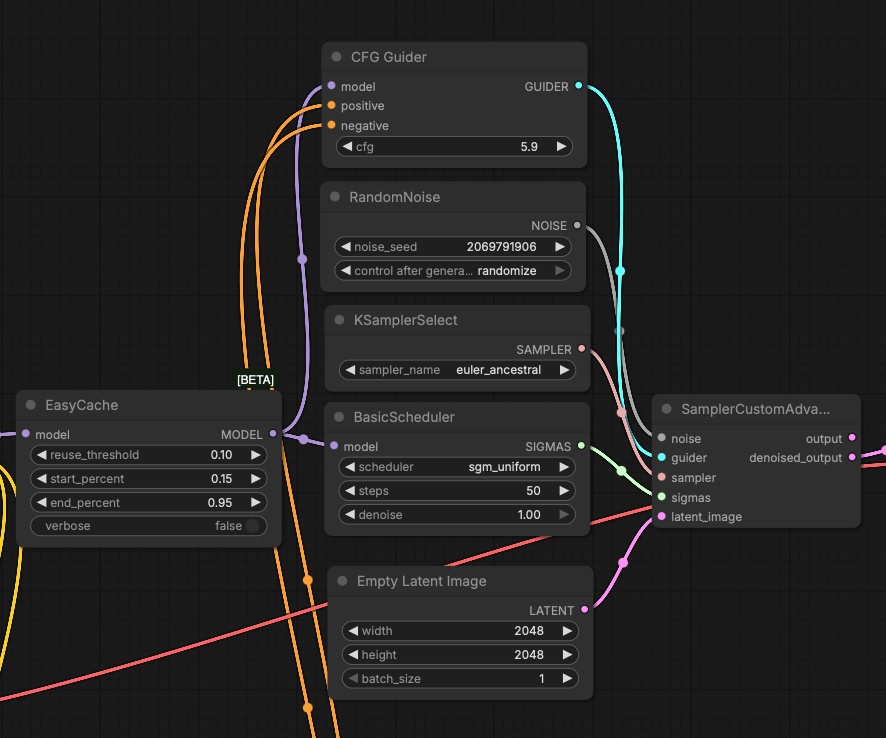Click the denoise 1.00 slider field
Image resolution: width=886 pixels, height=738 pixels.
[457, 514]
